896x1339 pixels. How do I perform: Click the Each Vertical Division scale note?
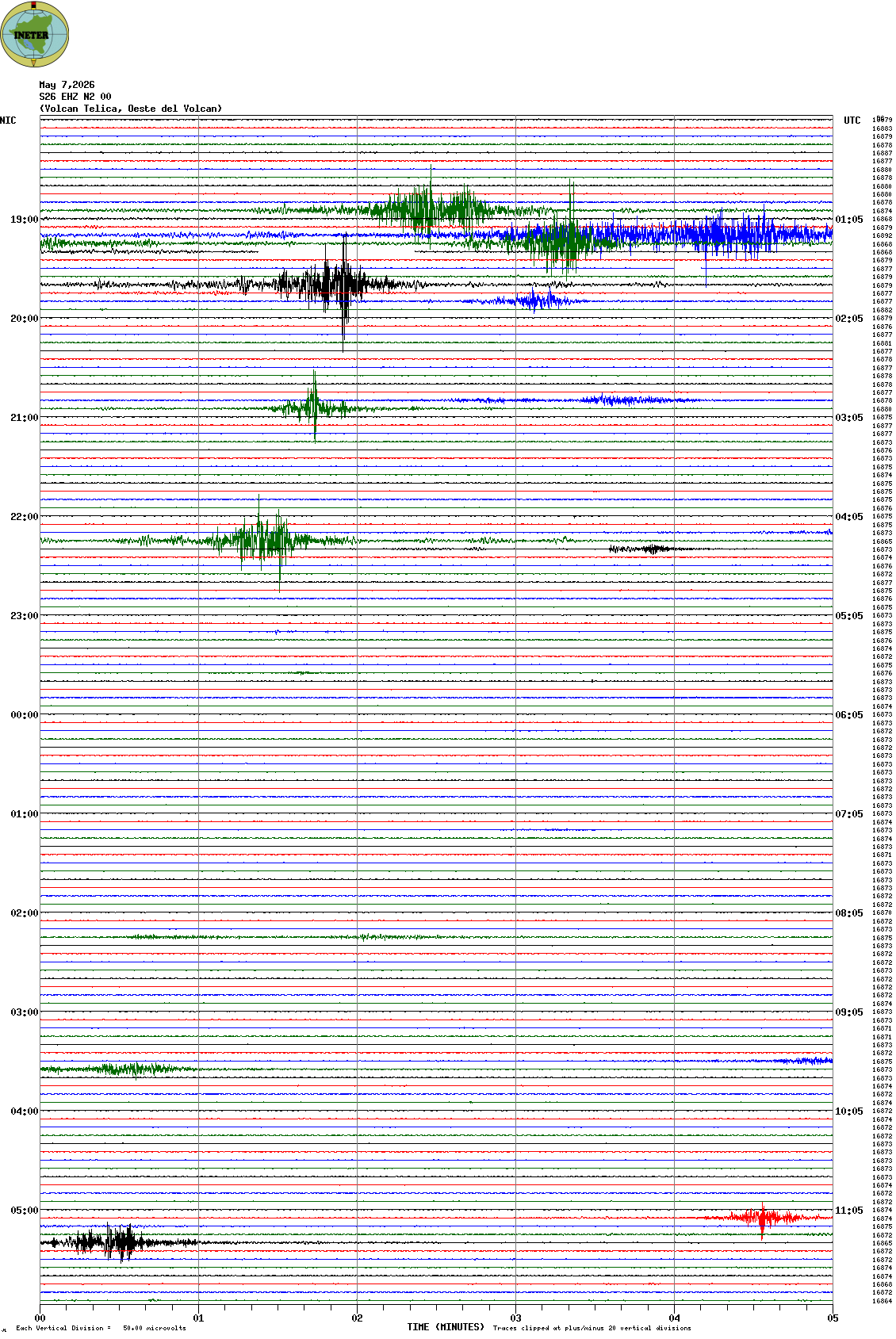101,1328
